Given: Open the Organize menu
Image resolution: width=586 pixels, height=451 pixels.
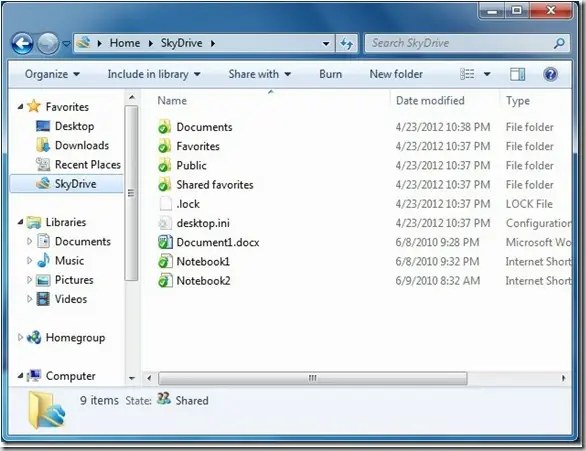Looking at the screenshot, I should (x=52, y=74).
